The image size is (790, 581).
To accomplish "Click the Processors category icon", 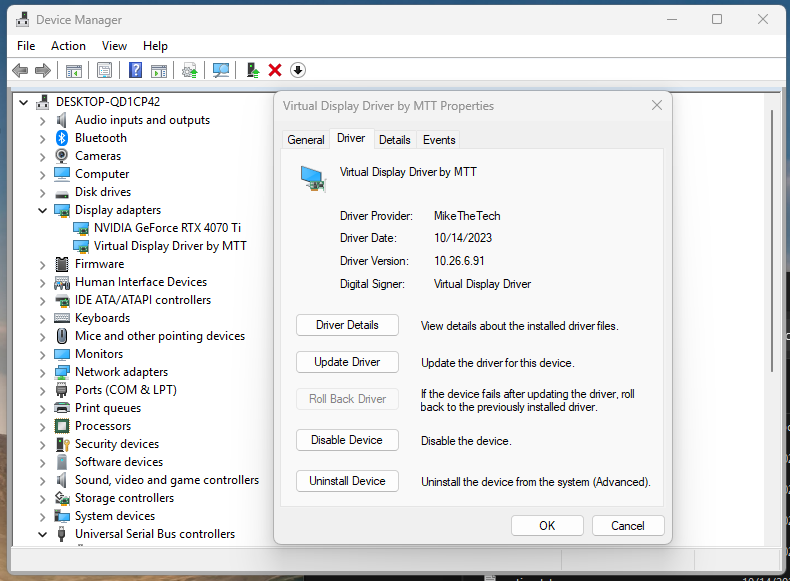I will pyautogui.click(x=61, y=426).
